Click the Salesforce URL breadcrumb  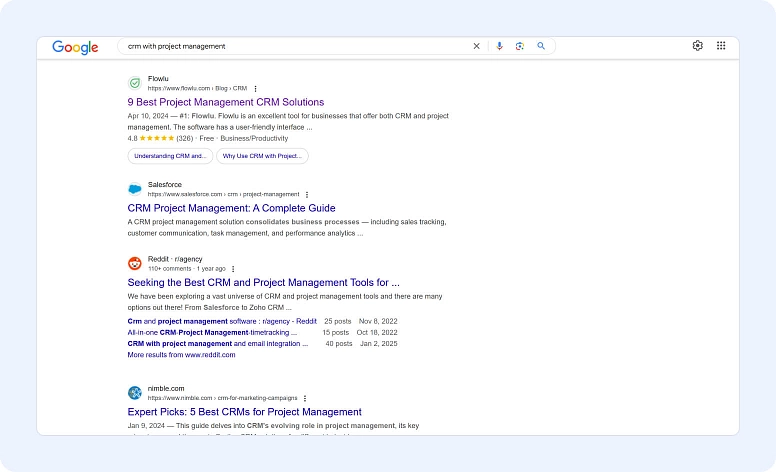223,194
